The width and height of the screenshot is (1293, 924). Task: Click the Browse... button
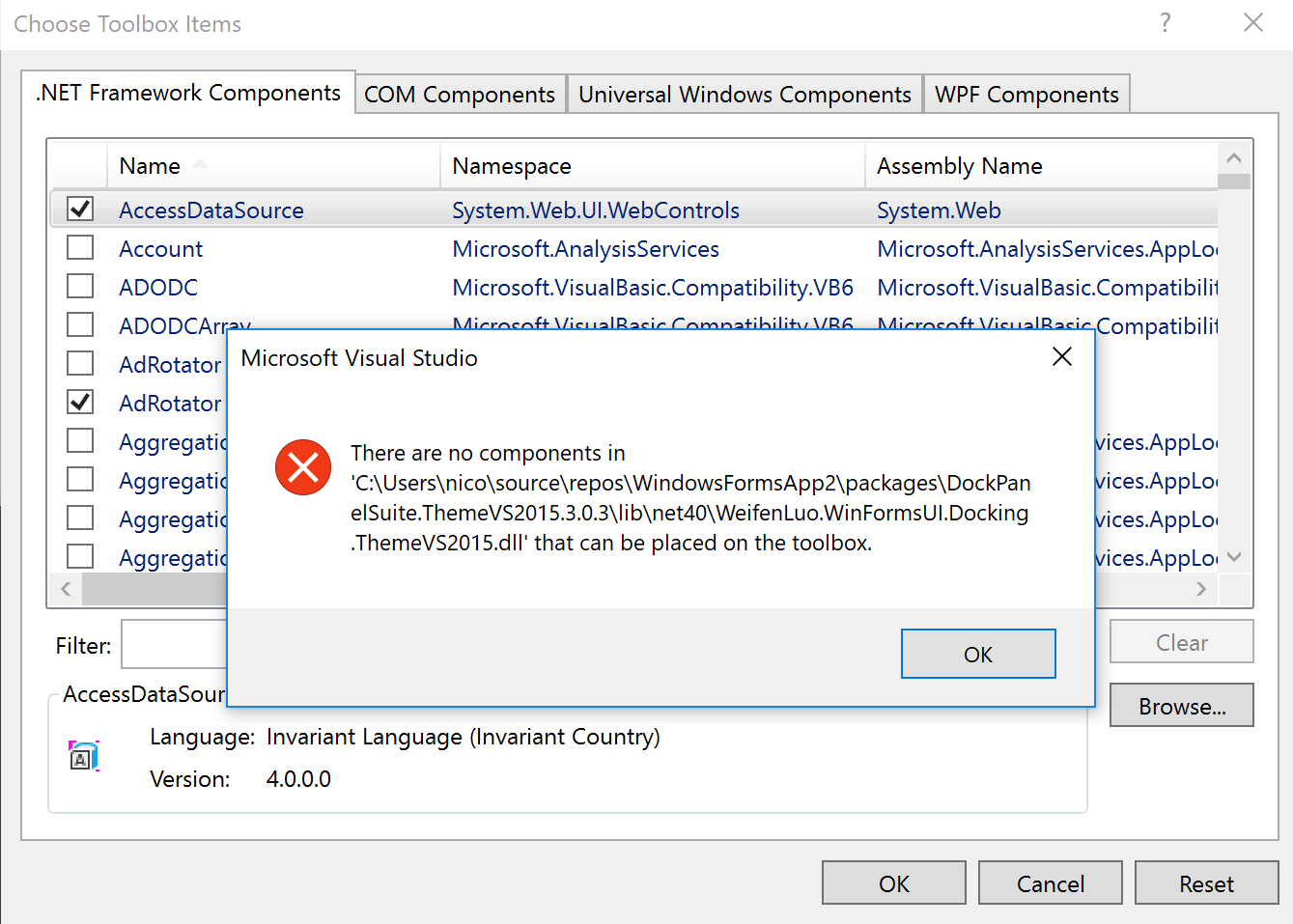(x=1182, y=706)
